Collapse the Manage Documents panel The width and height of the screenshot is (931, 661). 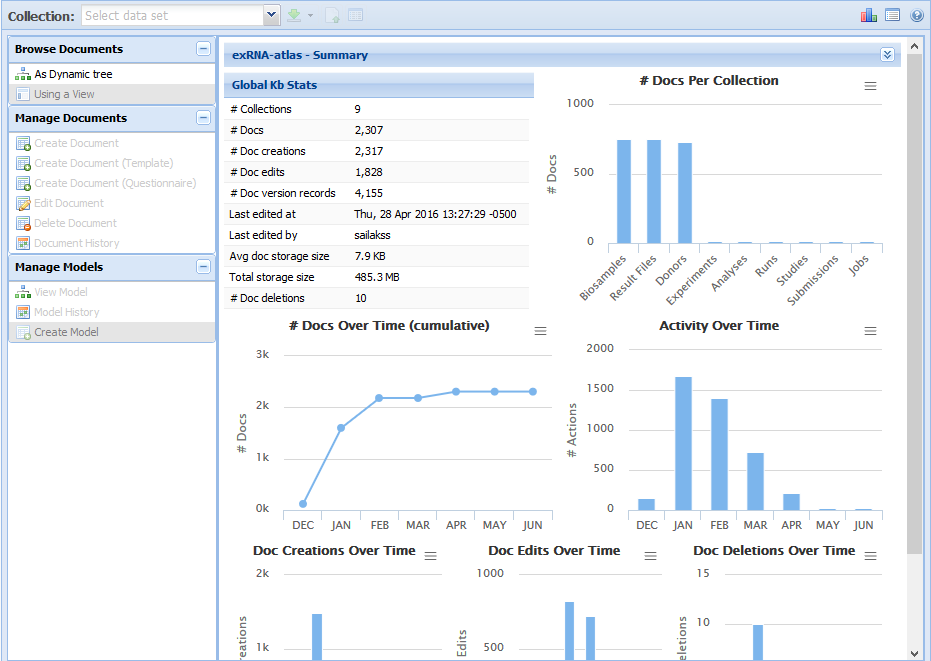point(203,118)
